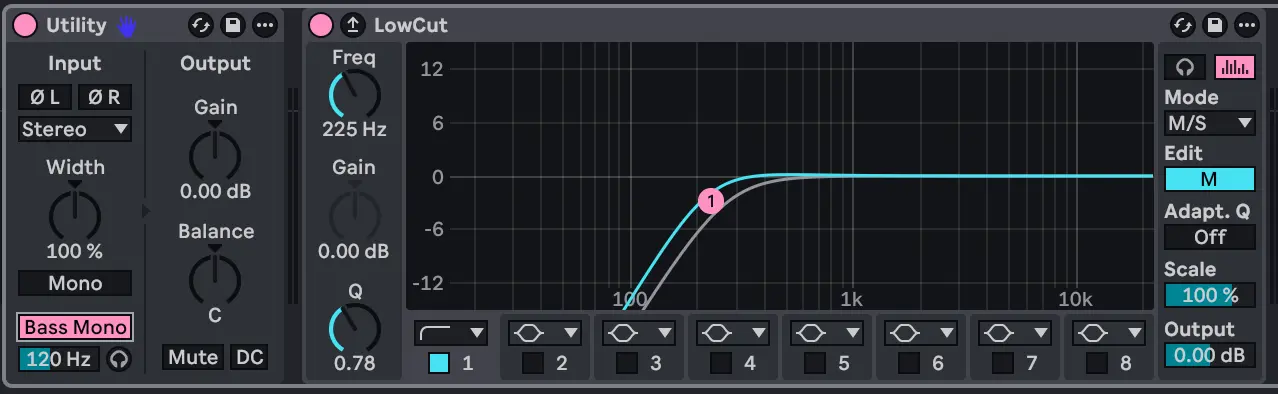Image resolution: width=1278 pixels, height=394 pixels.
Task: Toggle right phase invert ØR
Action: point(104,97)
